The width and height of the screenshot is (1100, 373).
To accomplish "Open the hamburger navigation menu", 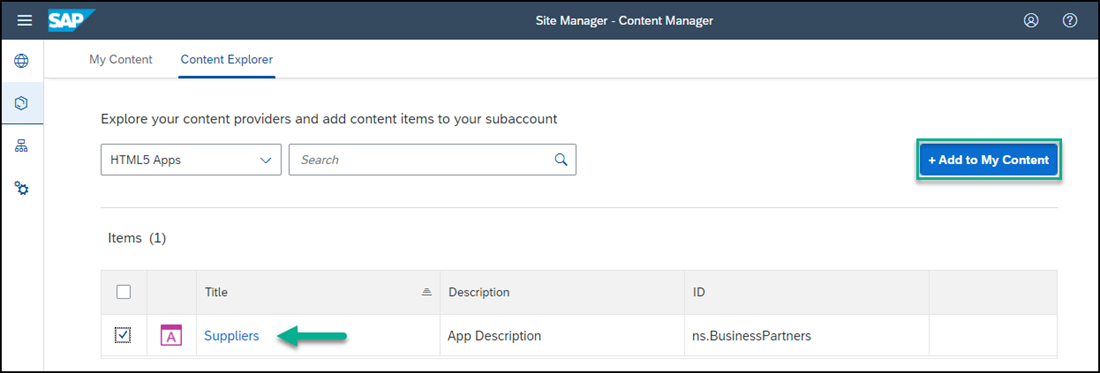I will pyautogui.click(x=25, y=20).
